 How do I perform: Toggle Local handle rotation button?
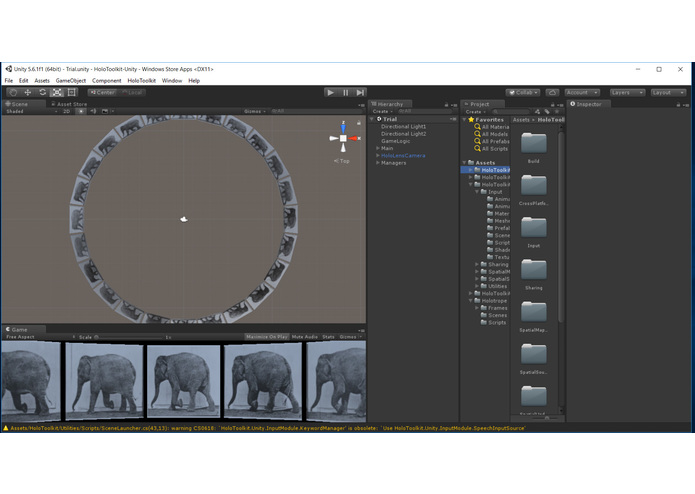[132, 92]
